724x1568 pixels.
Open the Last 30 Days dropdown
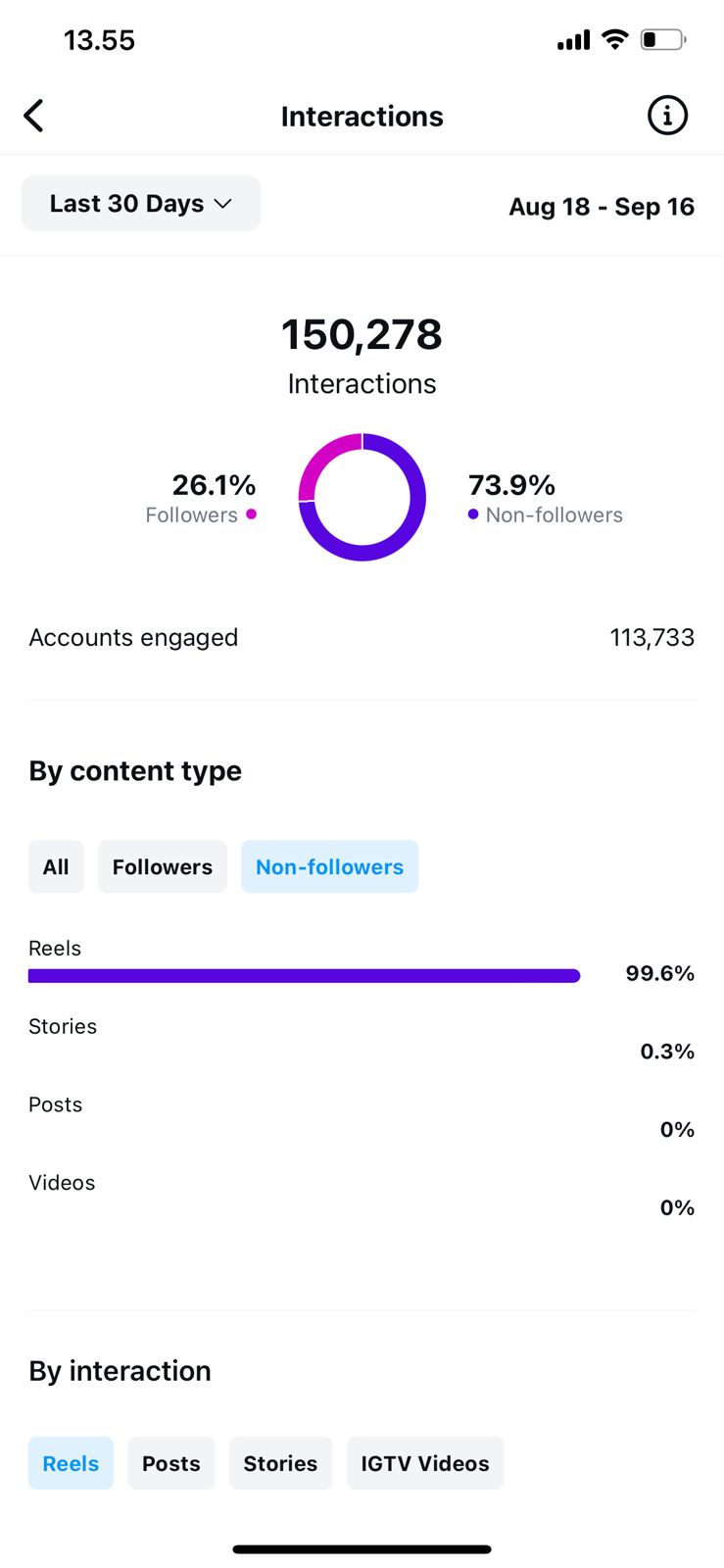pos(141,204)
